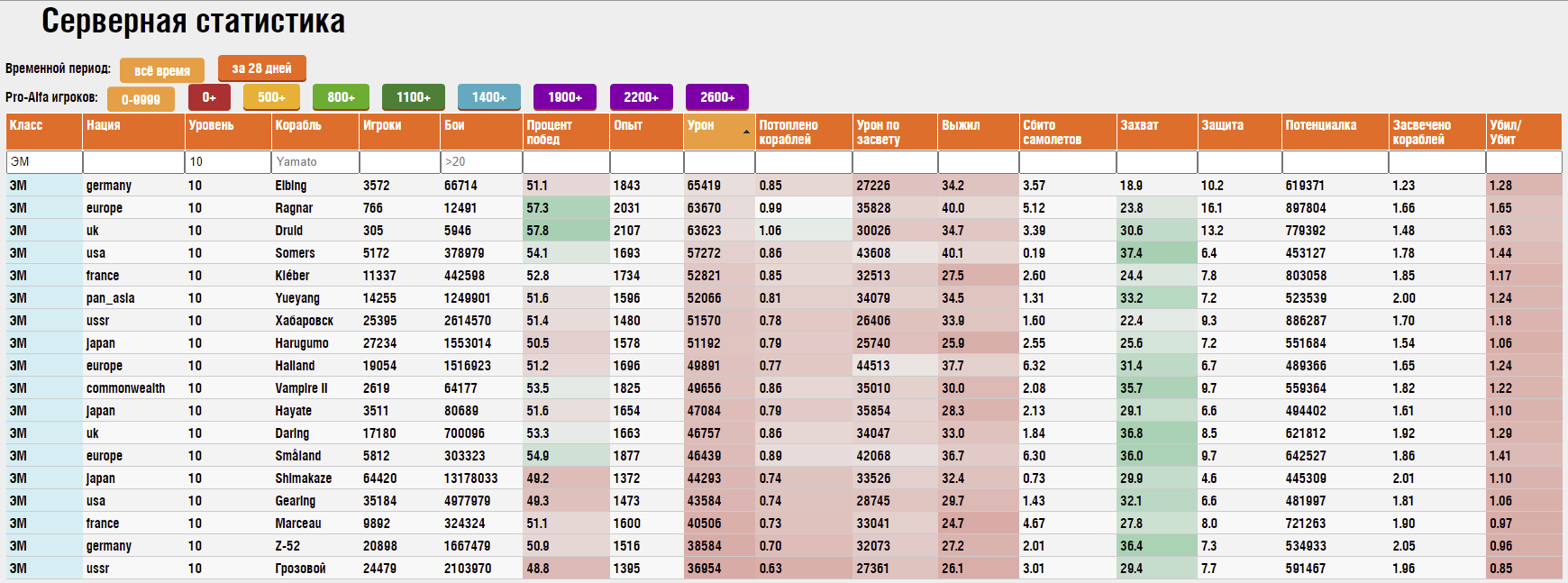Sort by the Потенциалка column header
The image size is (1568, 583).
1336,132
